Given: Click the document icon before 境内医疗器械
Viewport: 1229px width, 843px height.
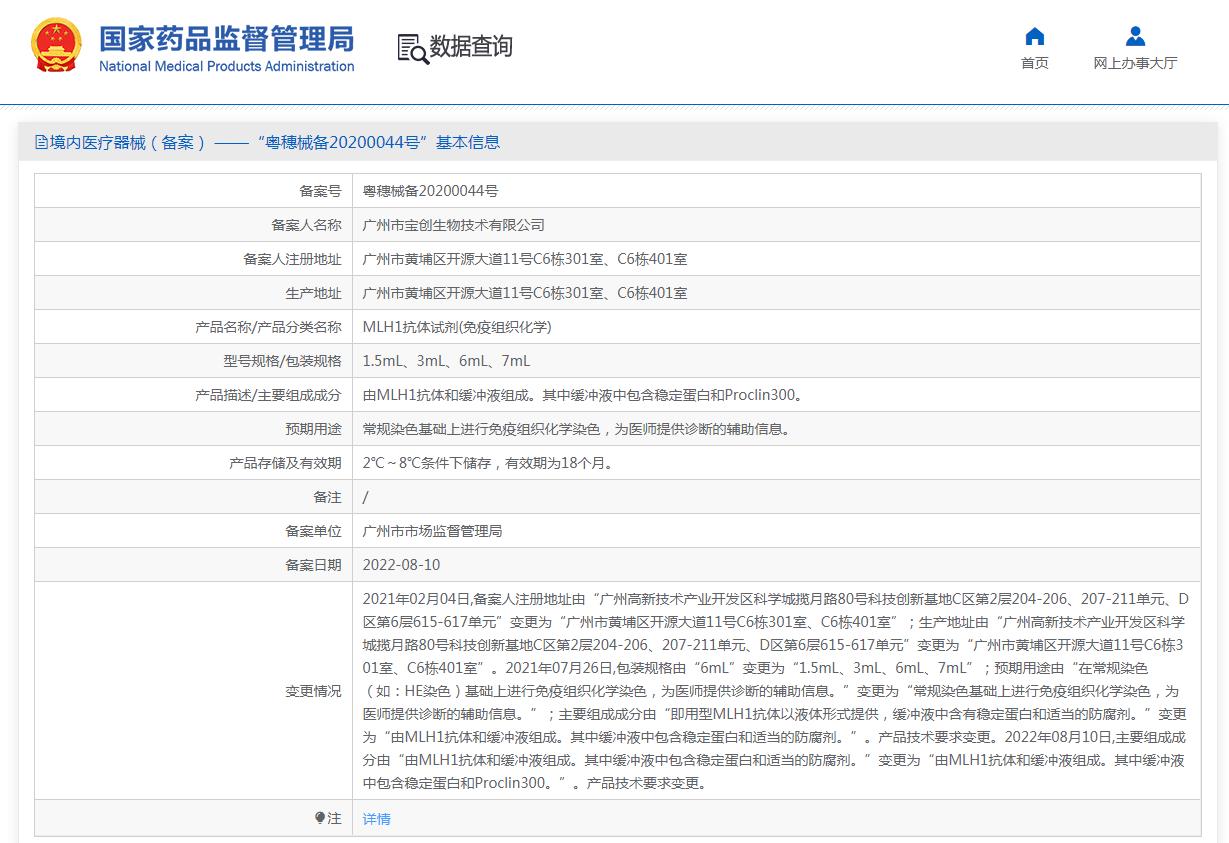Looking at the screenshot, I should pyautogui.click(x=41, y=142).
